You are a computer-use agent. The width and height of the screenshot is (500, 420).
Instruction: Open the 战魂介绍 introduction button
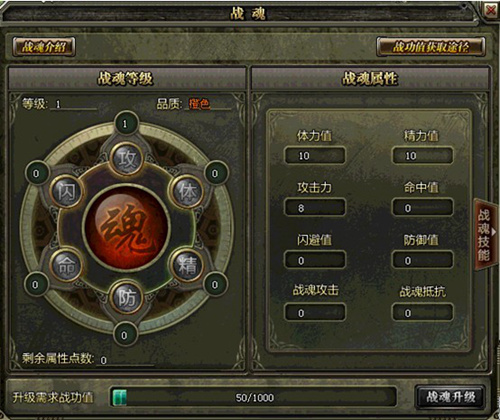tap(44, 47)
